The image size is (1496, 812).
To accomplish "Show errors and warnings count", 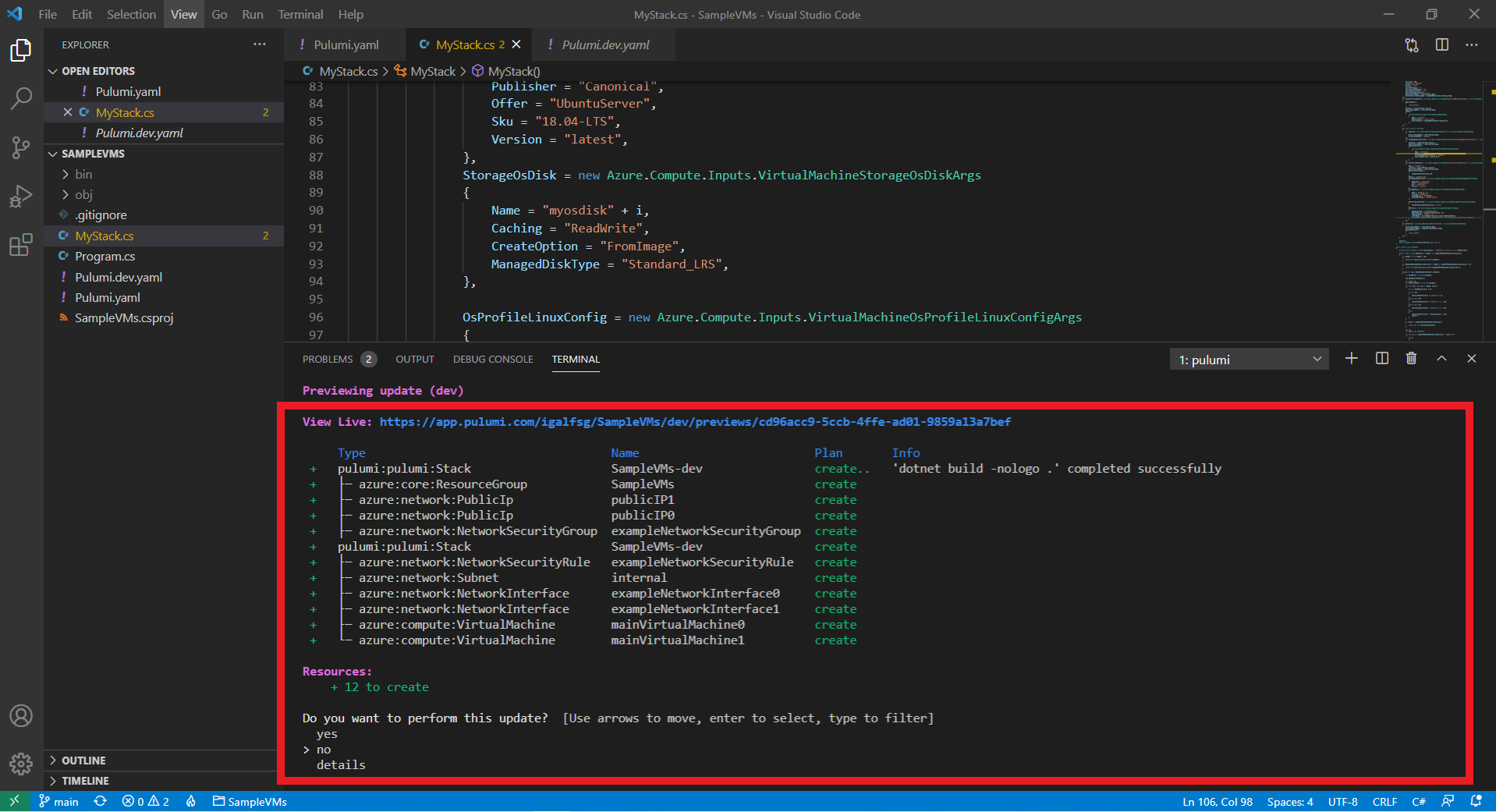I will [146, 801].
